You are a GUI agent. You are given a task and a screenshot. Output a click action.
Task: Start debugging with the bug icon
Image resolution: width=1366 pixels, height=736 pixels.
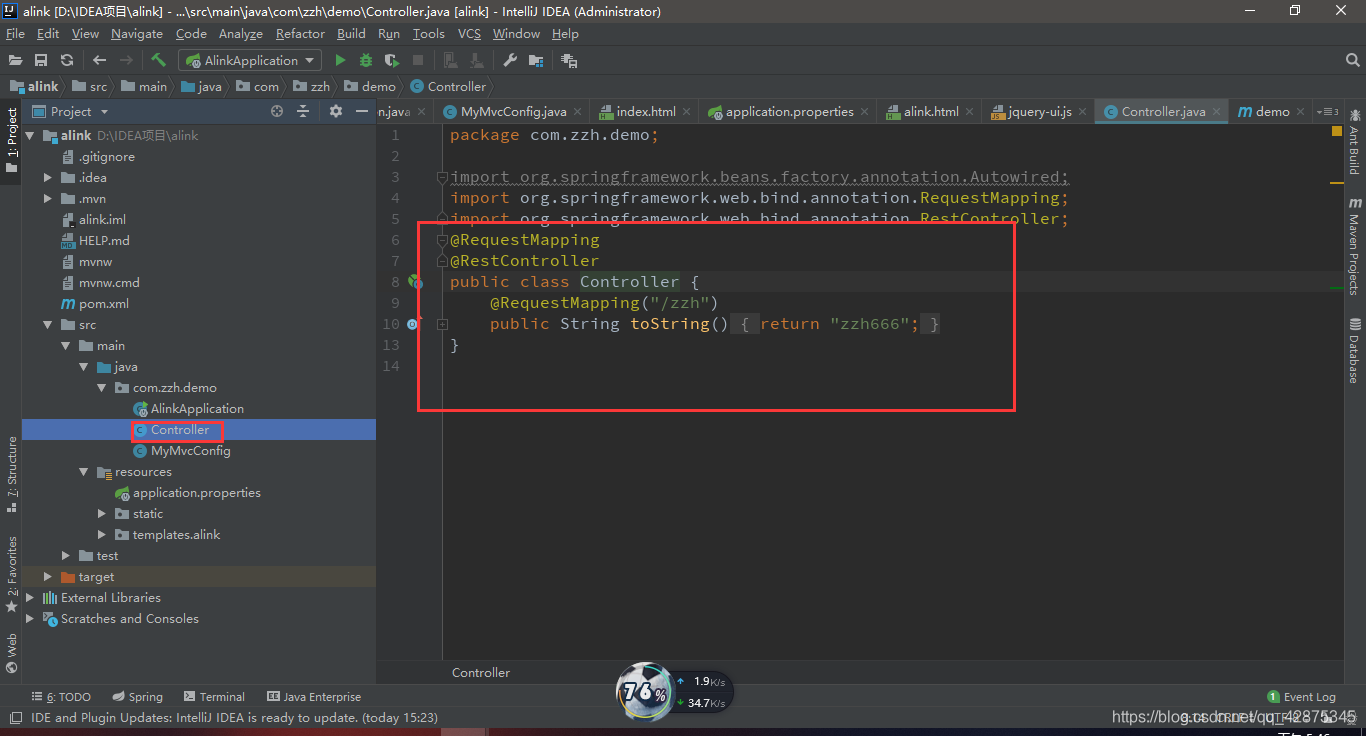[x=366, y=60]
